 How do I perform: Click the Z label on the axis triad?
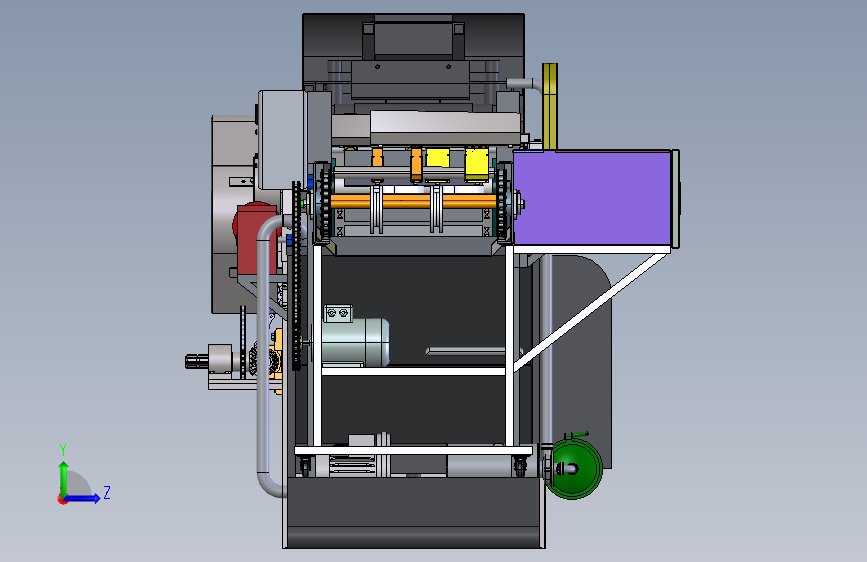[107, 492]
